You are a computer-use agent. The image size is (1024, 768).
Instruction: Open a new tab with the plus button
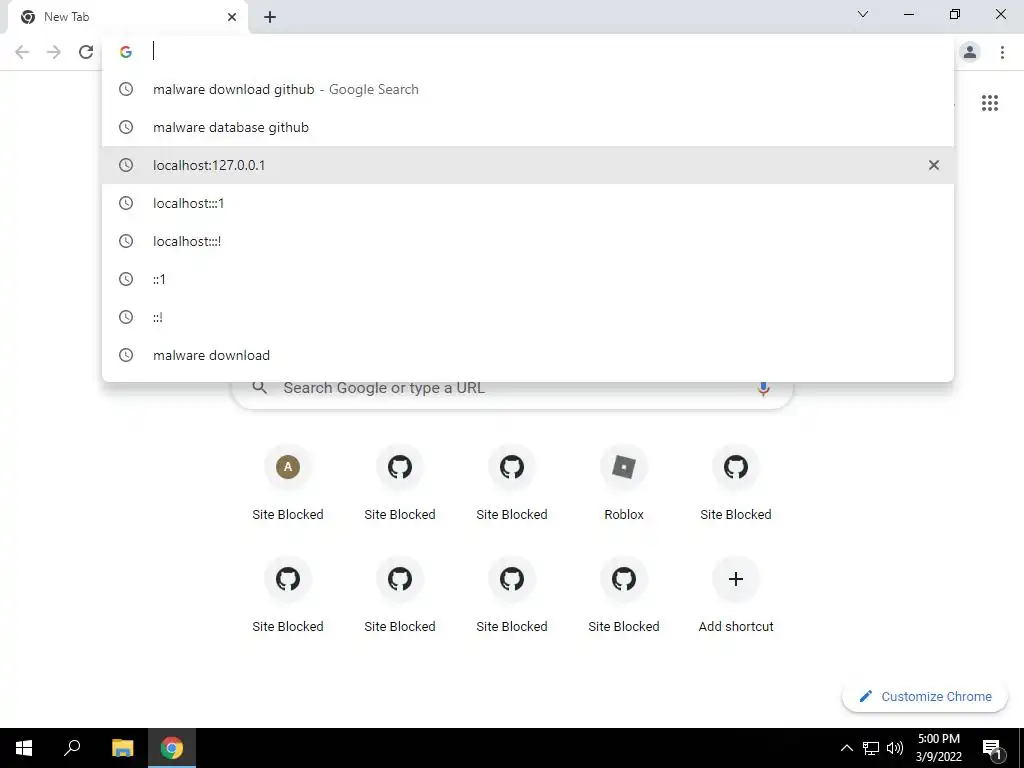270,17
